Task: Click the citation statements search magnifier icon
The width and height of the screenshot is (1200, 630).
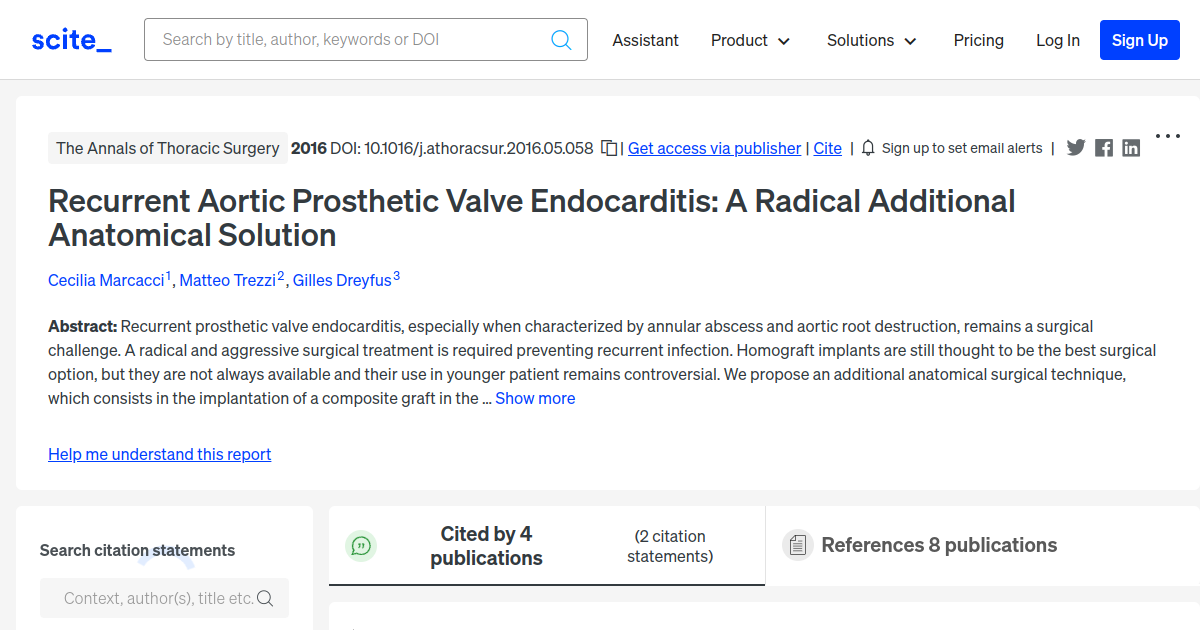Action: [x=265, y=598]
